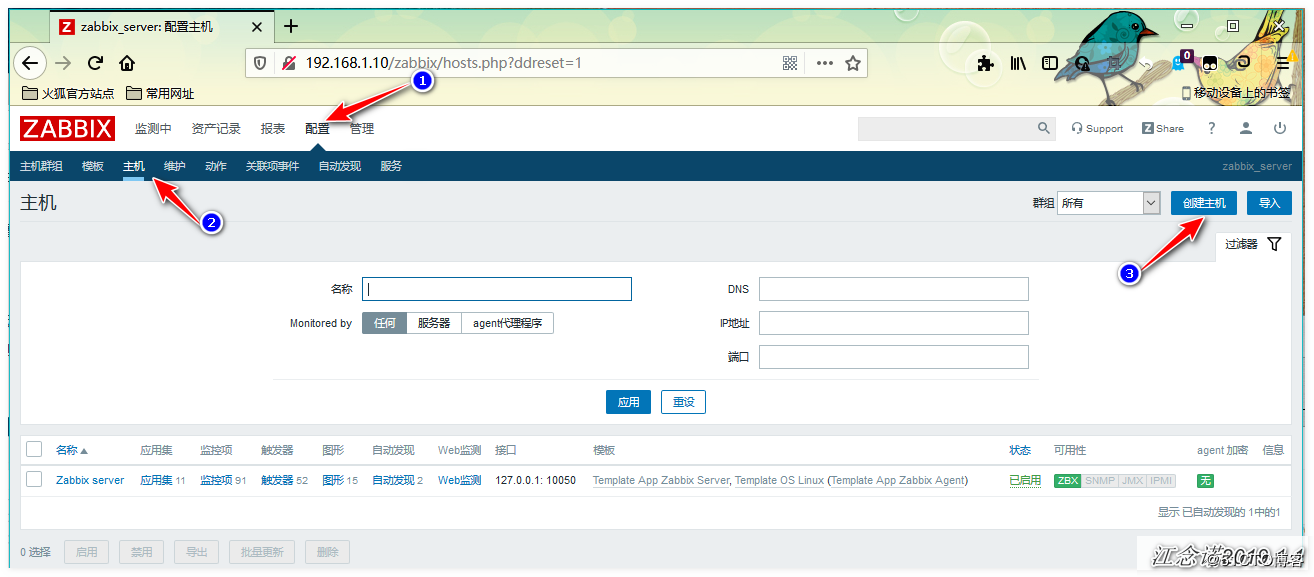Go to 关联项事件 submenu

coord(272,166)
